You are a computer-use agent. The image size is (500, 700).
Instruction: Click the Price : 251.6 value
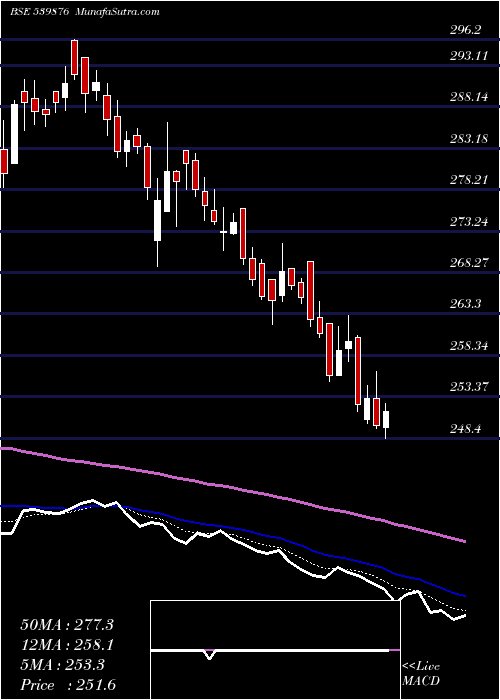tap(68, 685)
